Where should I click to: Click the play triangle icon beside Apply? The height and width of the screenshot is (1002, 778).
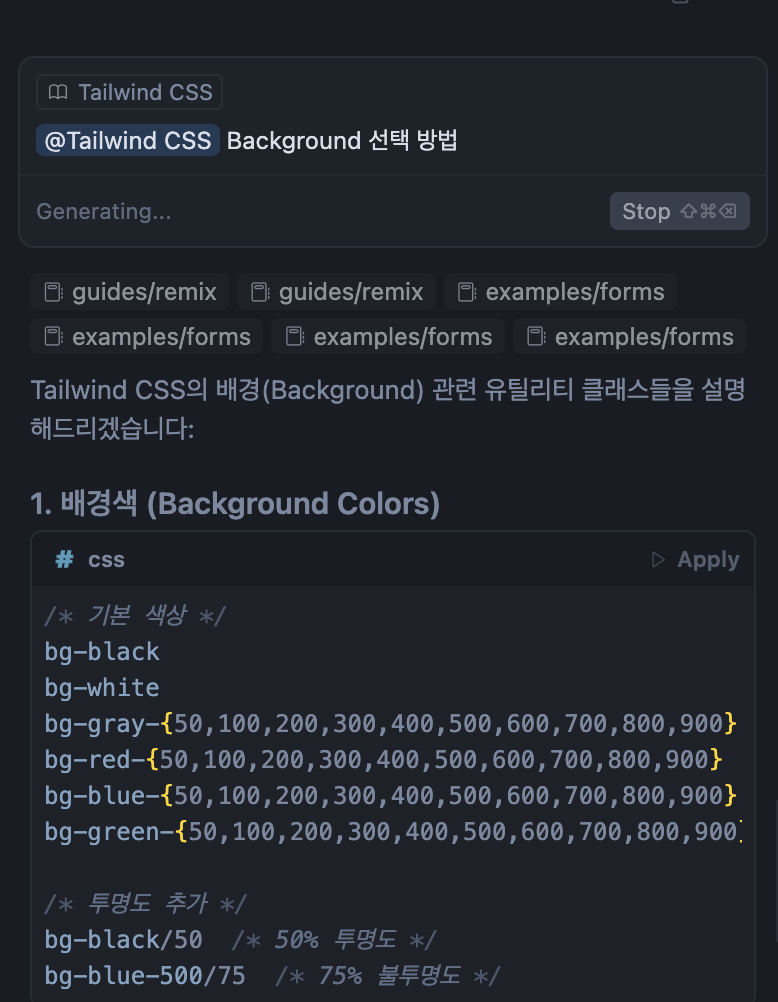pyautogui.click(x=658, y=560)
